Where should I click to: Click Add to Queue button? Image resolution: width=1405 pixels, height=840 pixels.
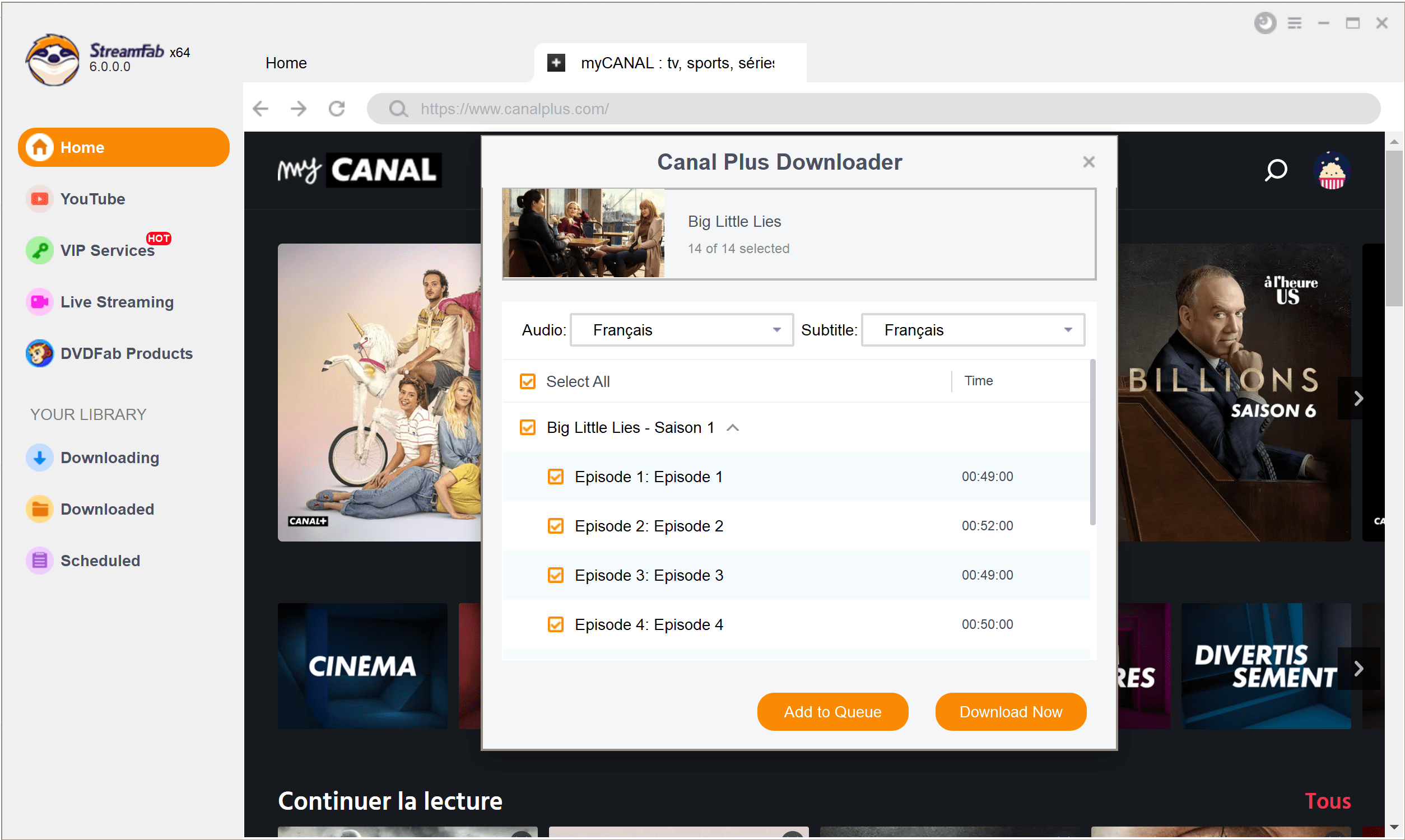click(832, 712)
